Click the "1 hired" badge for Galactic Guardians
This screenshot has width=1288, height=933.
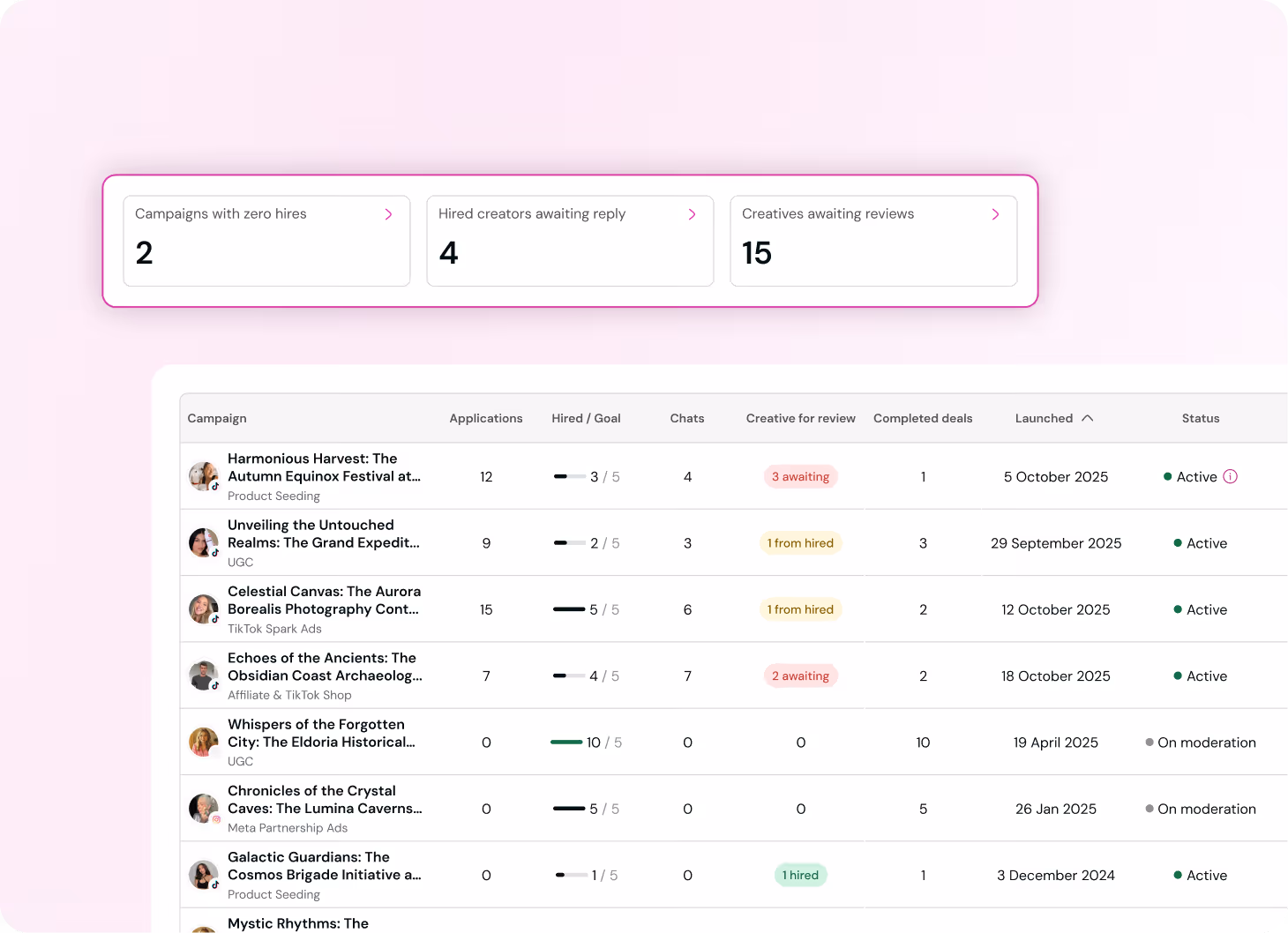tap(800, 875)
